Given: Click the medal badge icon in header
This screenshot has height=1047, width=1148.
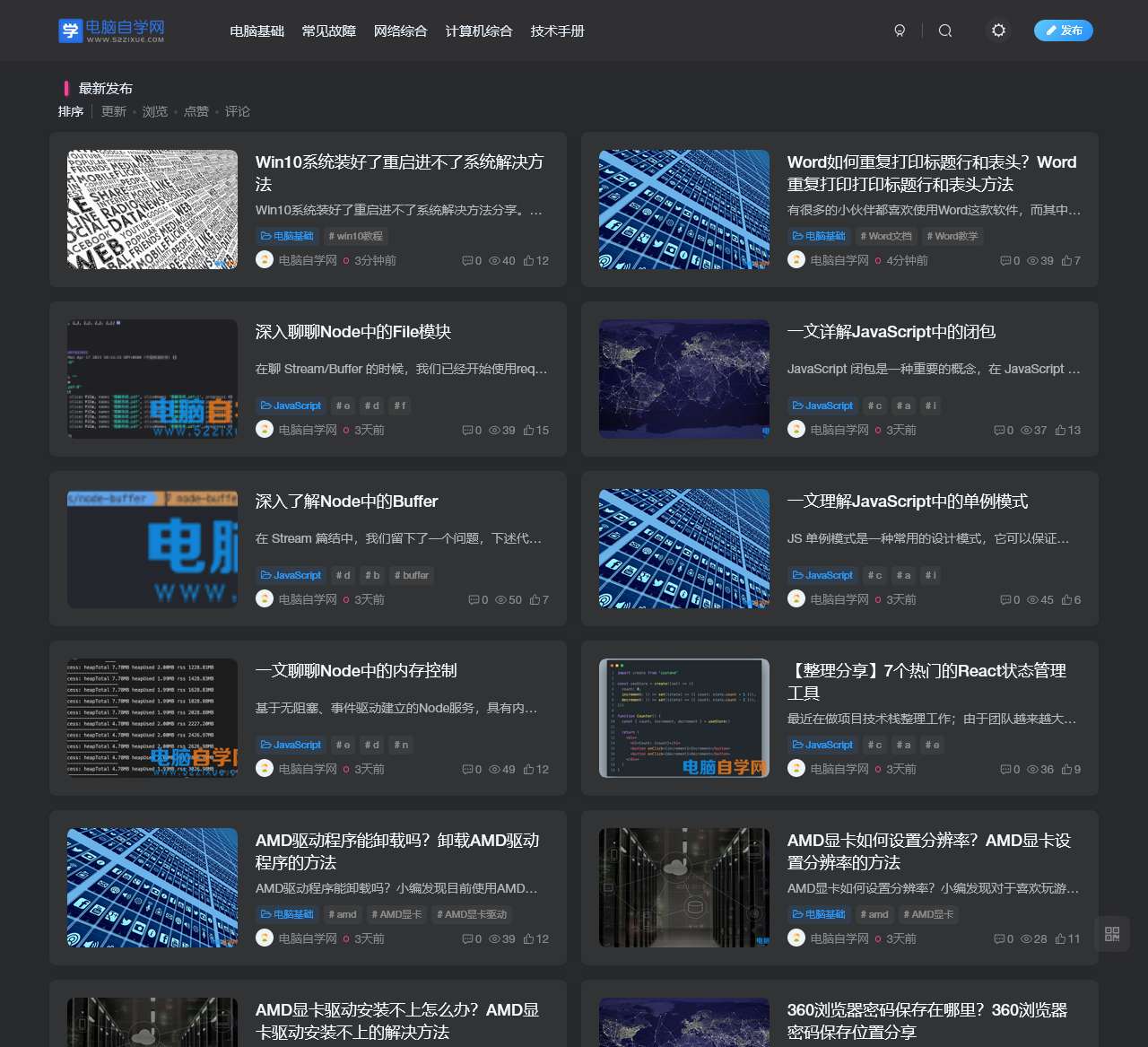Looking at the screenshot, I should coord(900,31).
